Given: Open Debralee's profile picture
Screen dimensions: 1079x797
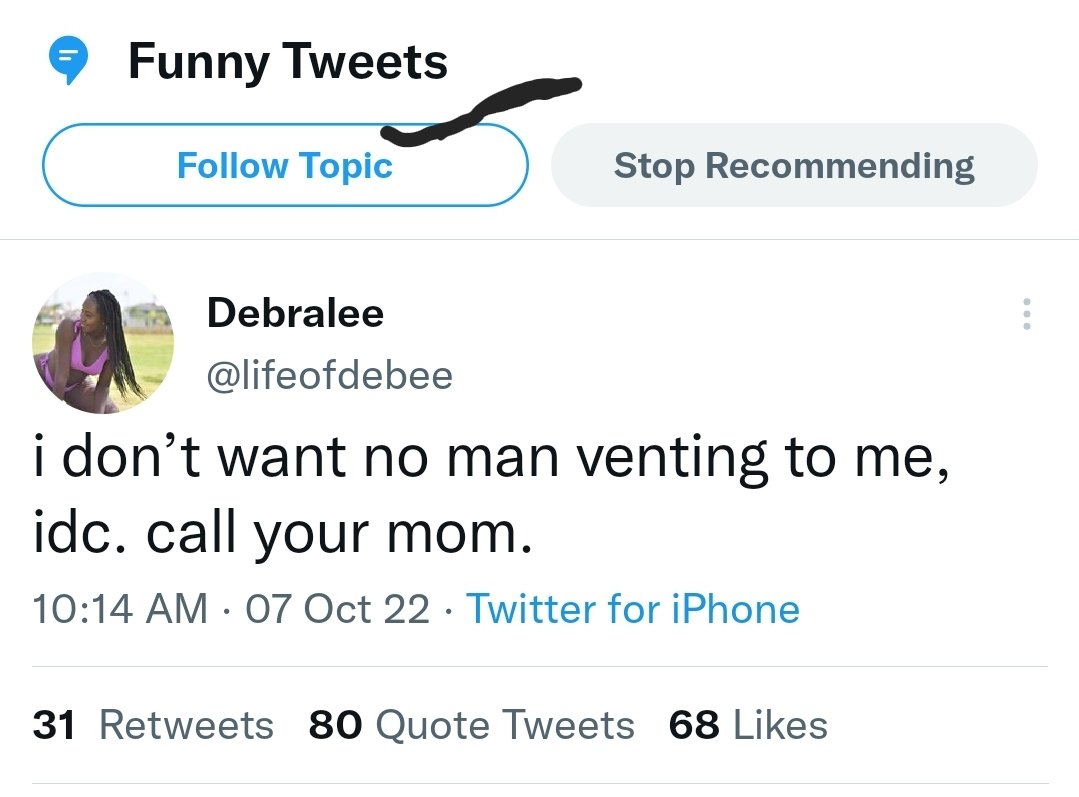Looking at the screenshot, I should point(103,343).
